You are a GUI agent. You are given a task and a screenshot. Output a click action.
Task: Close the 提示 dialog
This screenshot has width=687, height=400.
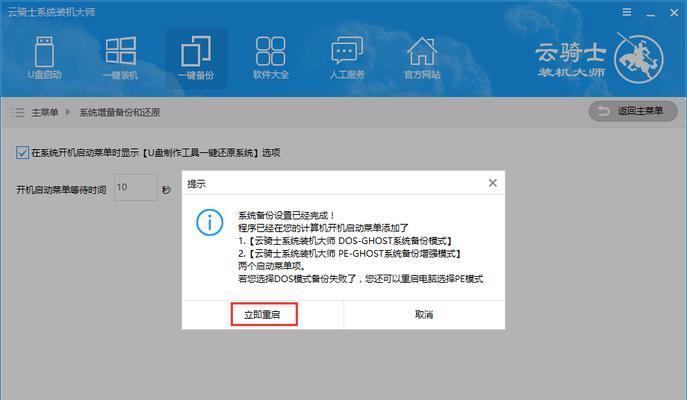[x=492, y=183]
